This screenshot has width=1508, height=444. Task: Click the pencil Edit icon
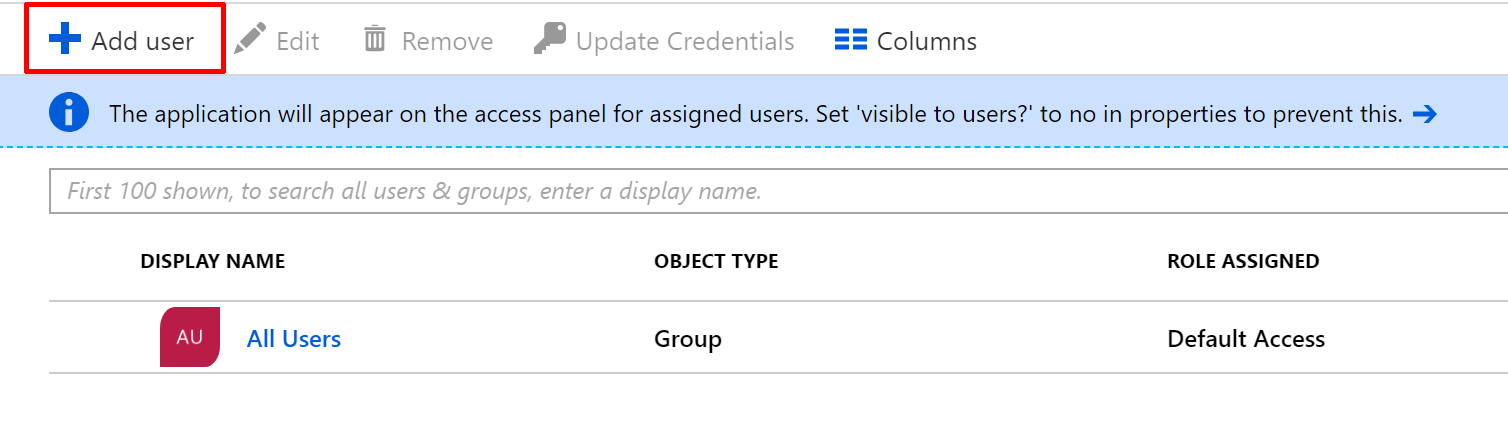[250, 41]
